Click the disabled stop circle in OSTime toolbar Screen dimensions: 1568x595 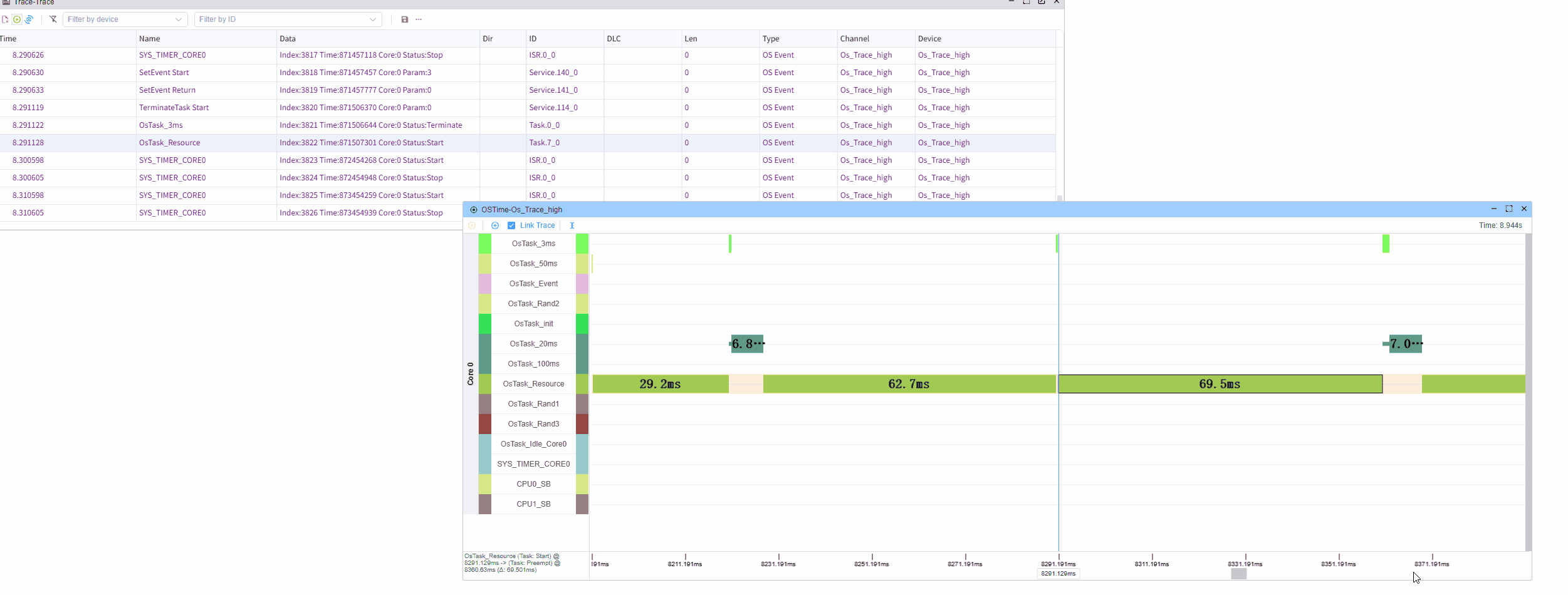coord(472,225)
